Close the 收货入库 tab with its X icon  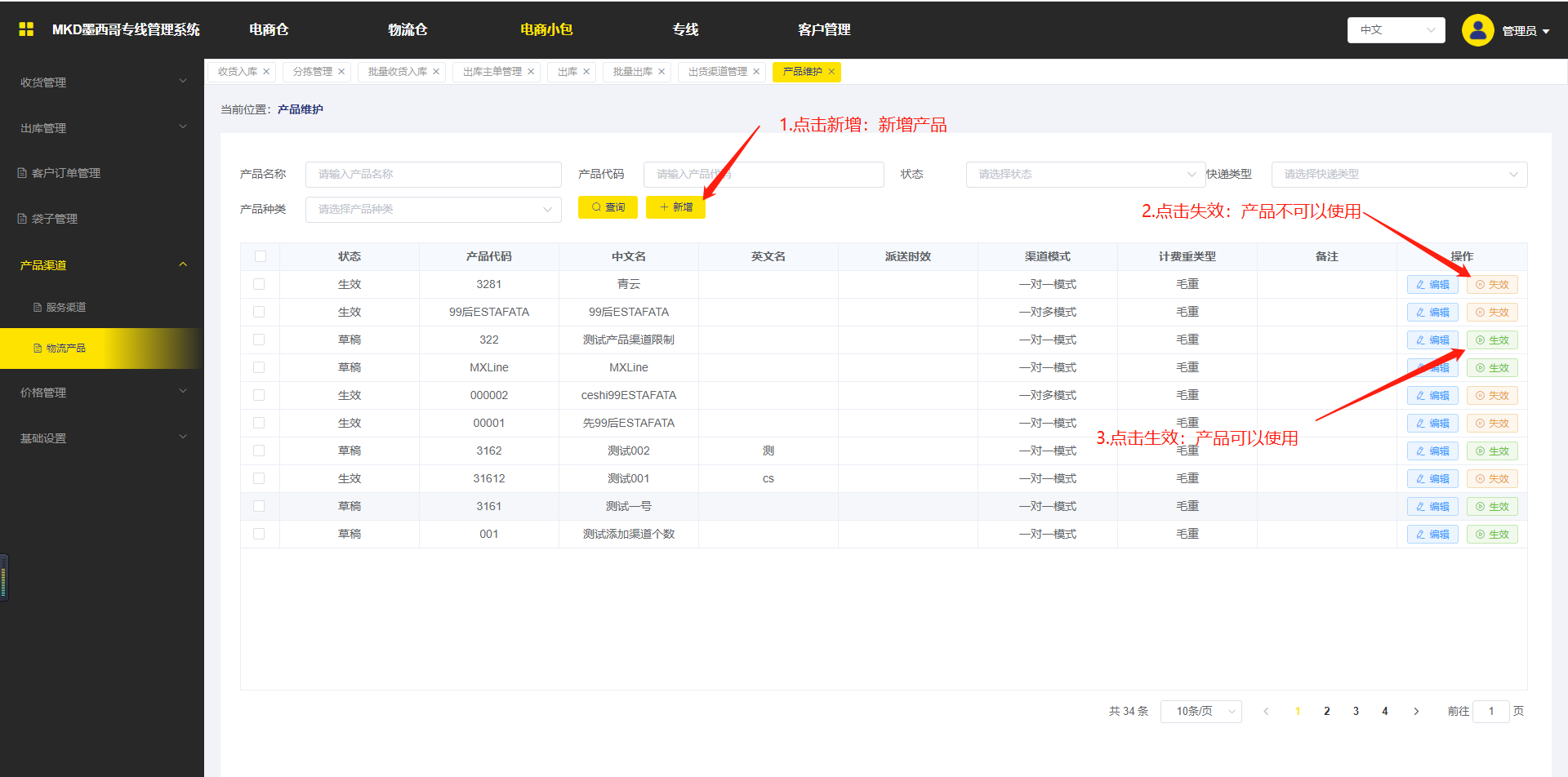click(x=266, y=72)
